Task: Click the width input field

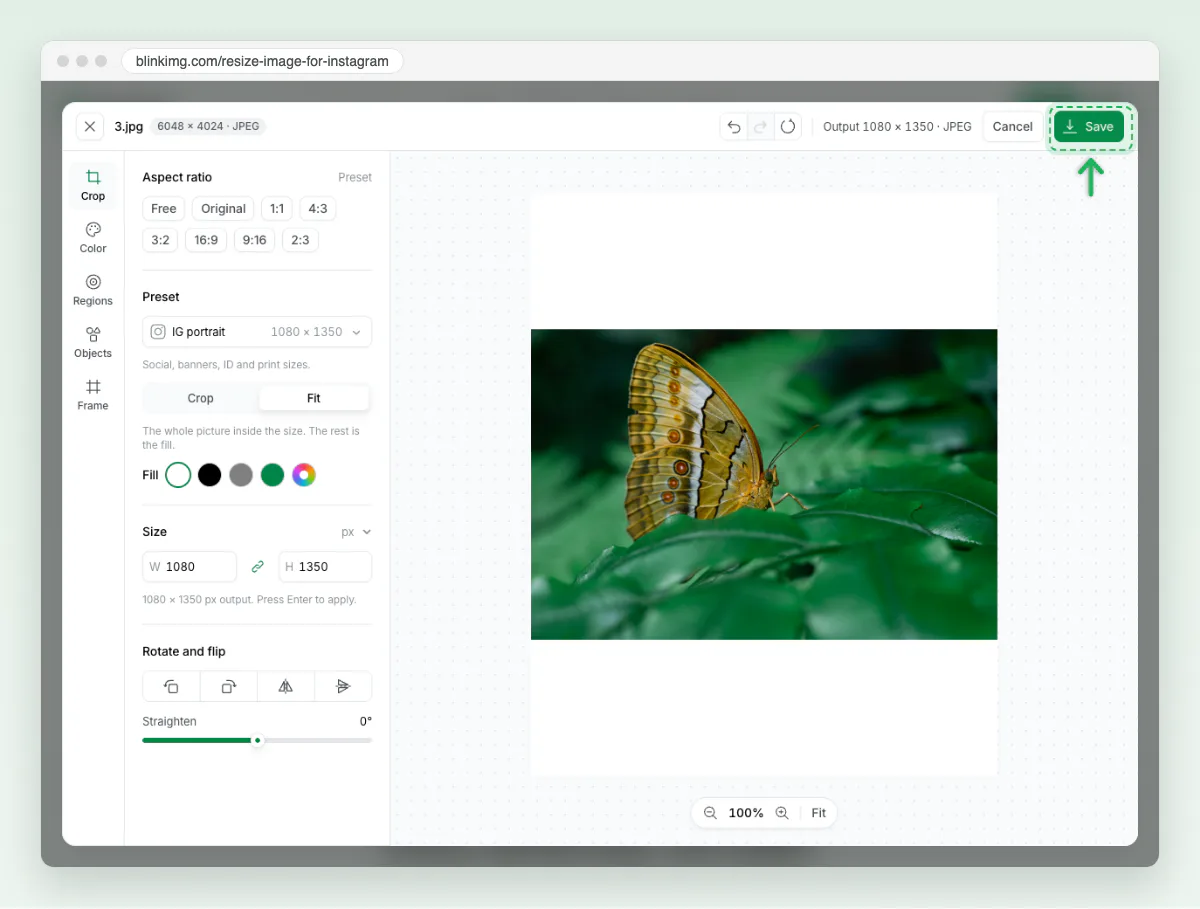Action: point(190,567)
